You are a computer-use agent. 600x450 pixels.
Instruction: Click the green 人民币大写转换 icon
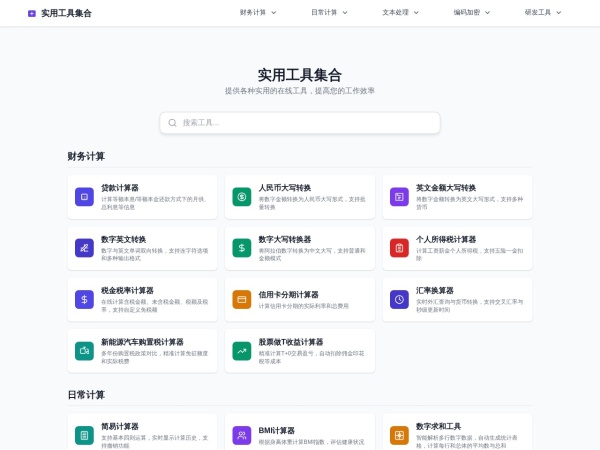242,197
